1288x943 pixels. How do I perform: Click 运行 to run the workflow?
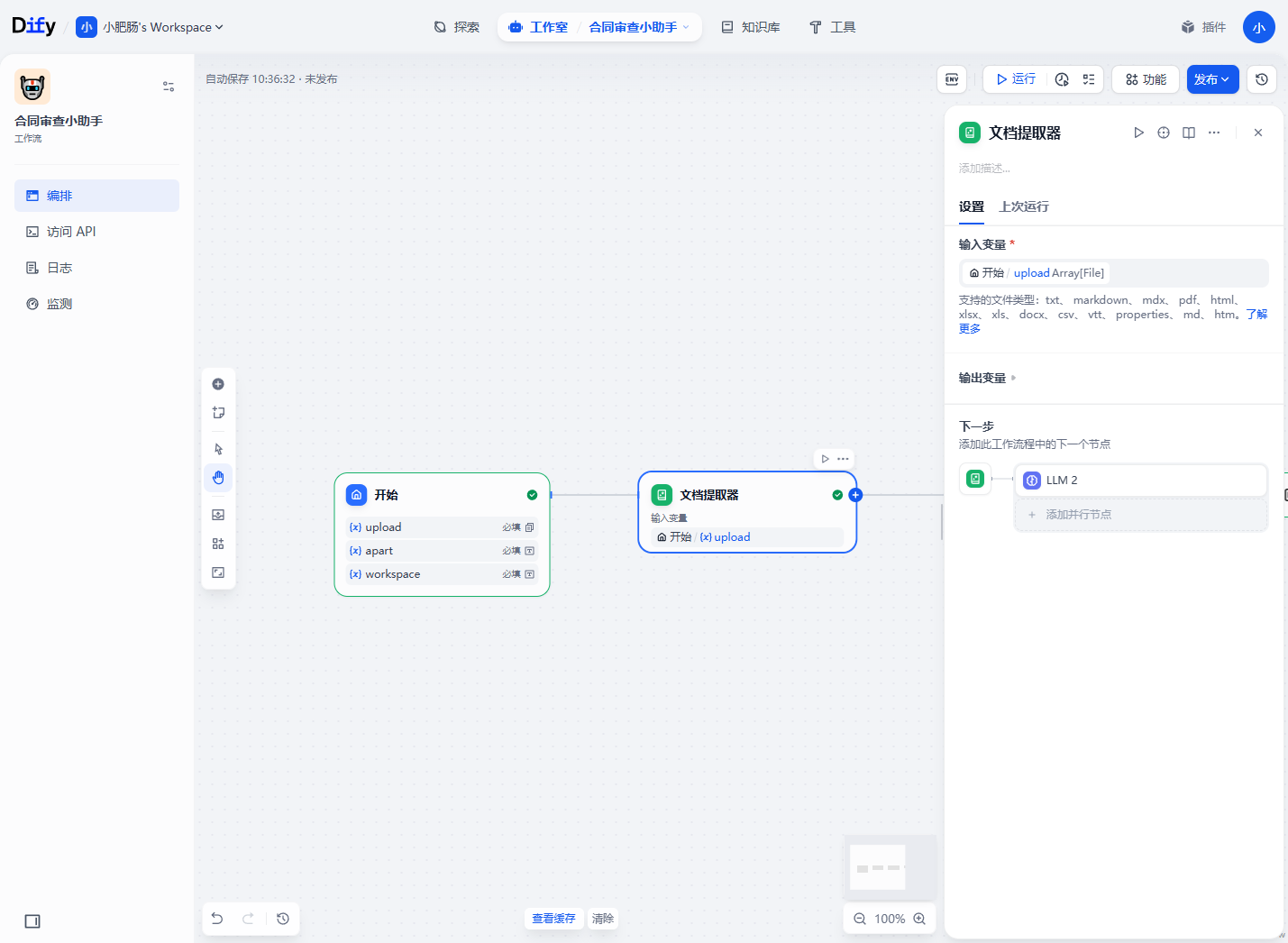[x=1016, y=79]
